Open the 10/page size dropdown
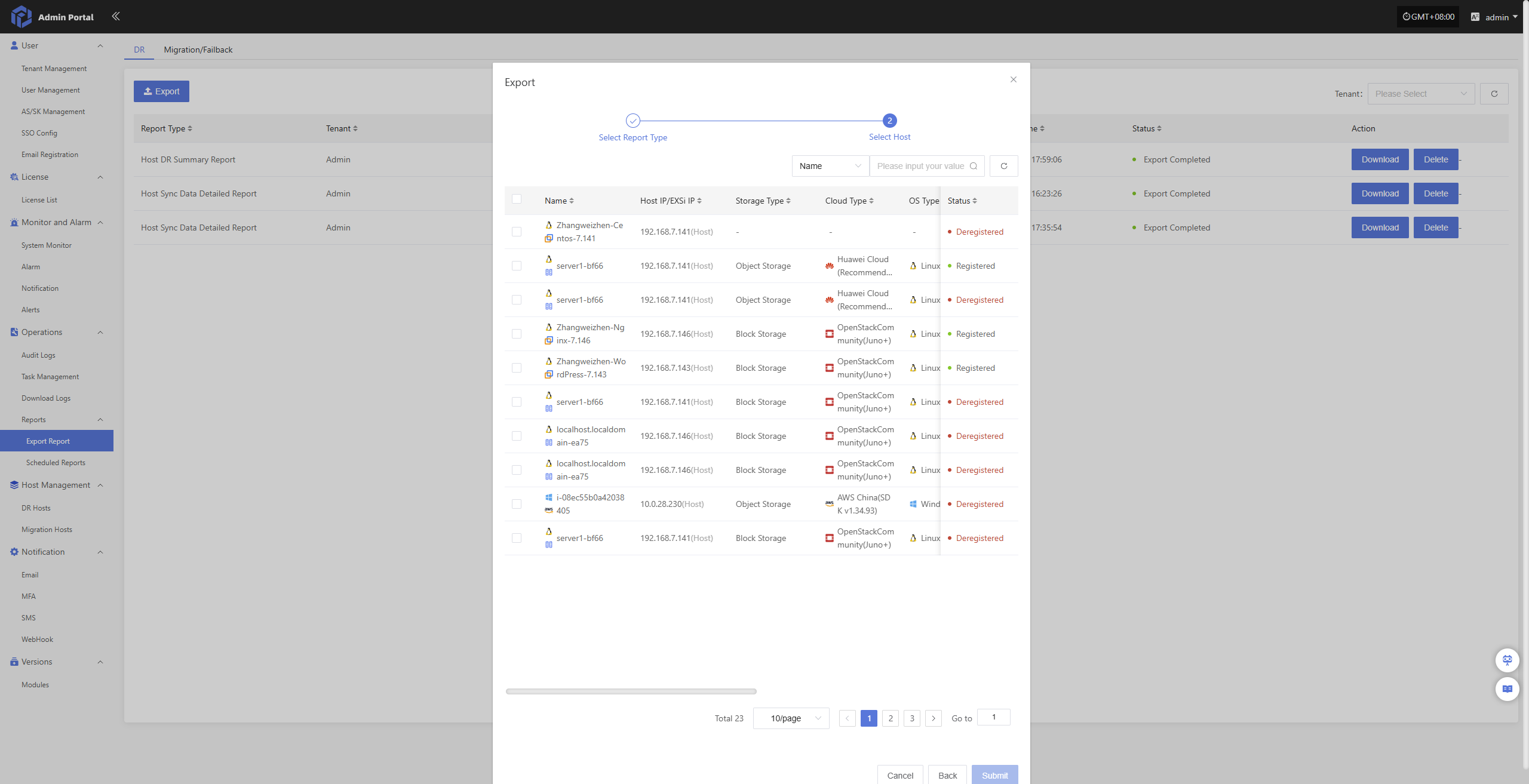The width and height of the screenshot is (1529, 784). tap(791, 718)
